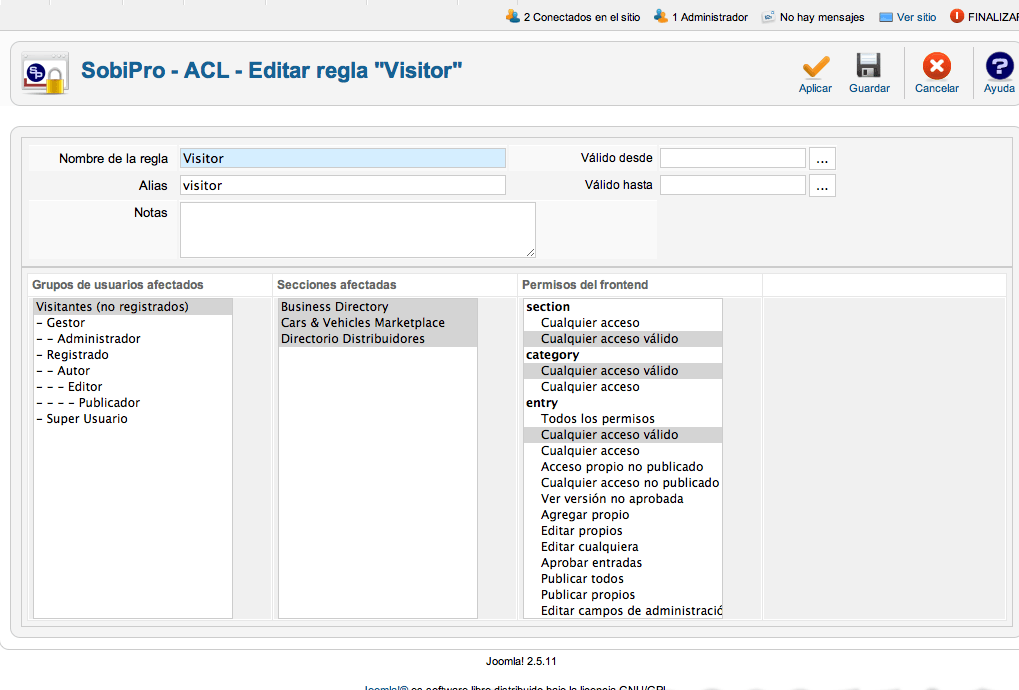
Task: Select Editar campos de administración permission
Action: coord(623,611)
